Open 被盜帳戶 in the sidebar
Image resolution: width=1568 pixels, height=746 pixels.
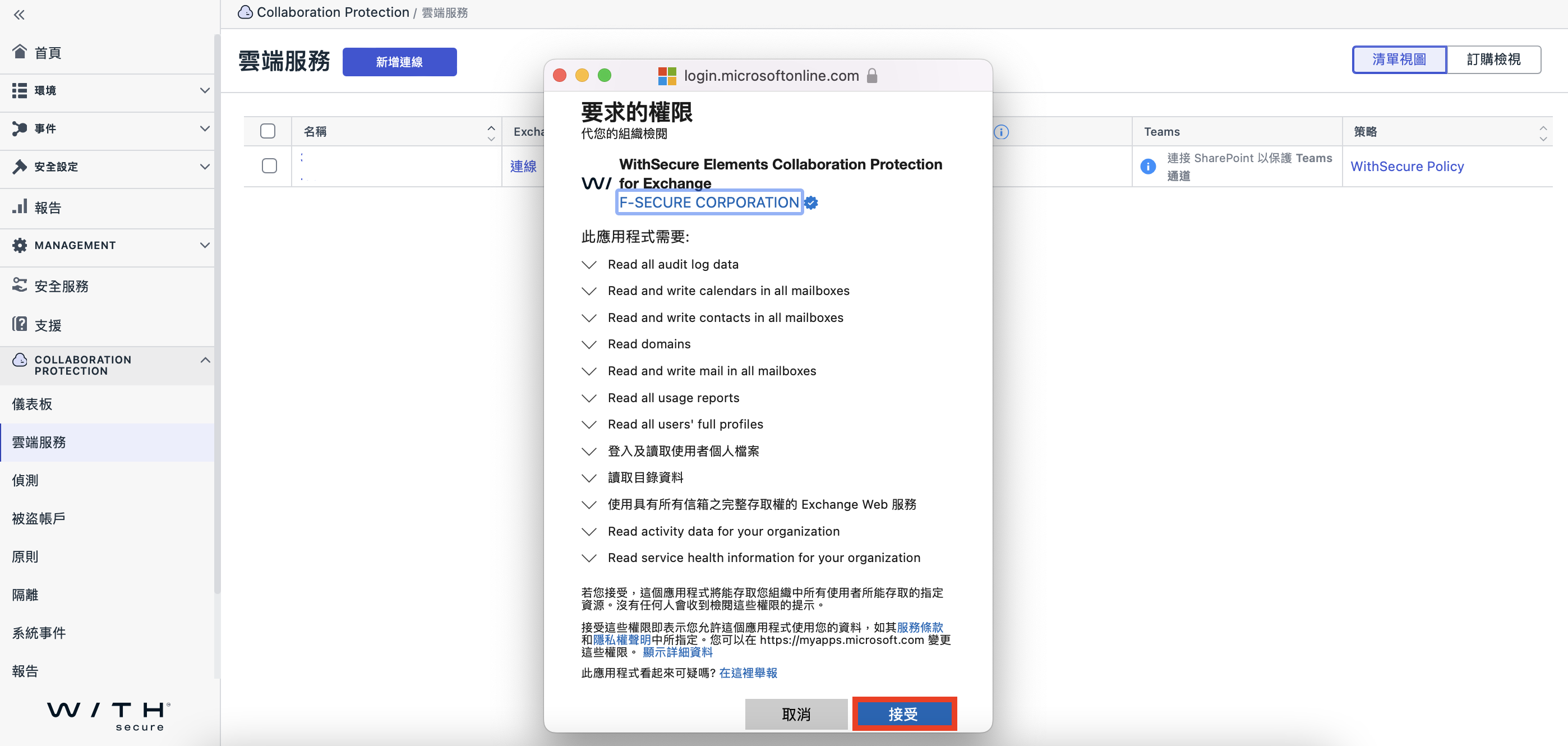107,518
